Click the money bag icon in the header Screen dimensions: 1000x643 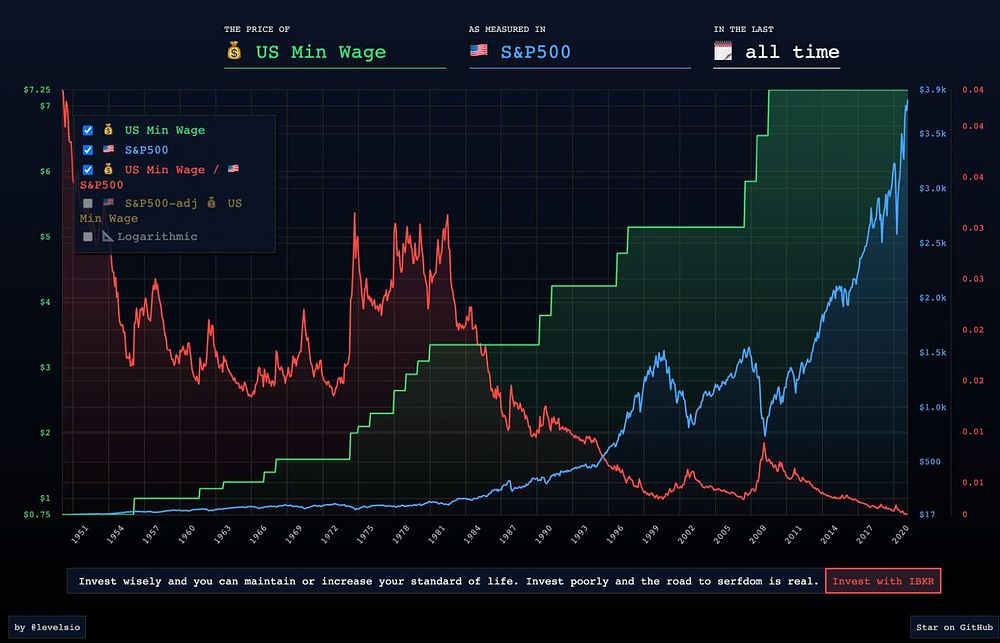234,51
